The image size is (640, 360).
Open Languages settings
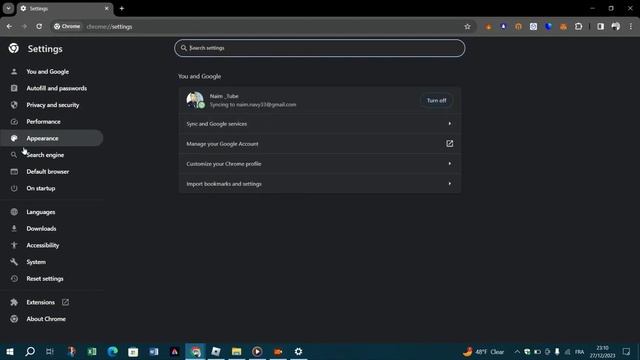click(41, 212)
